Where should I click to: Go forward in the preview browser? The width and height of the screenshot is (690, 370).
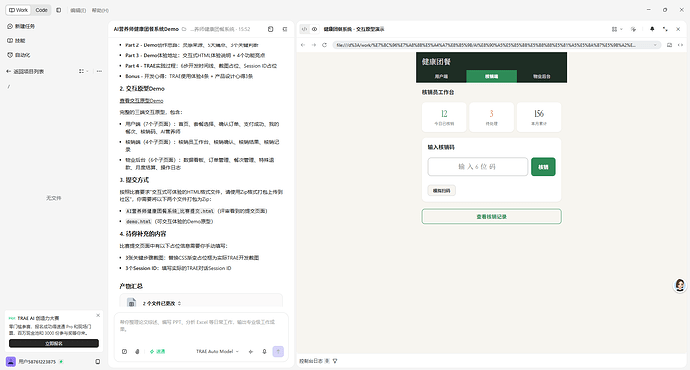click(x=314, y=45)
